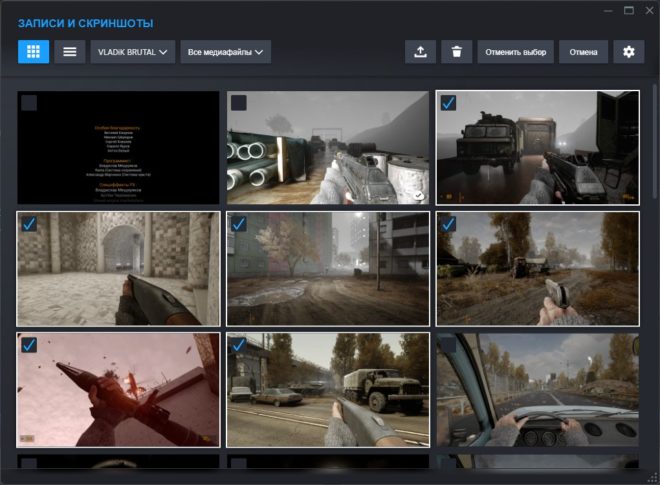This screenshot has width=660, height=485.
Task: Click 'Отменить выбор' button
Action: pos(515,52)
